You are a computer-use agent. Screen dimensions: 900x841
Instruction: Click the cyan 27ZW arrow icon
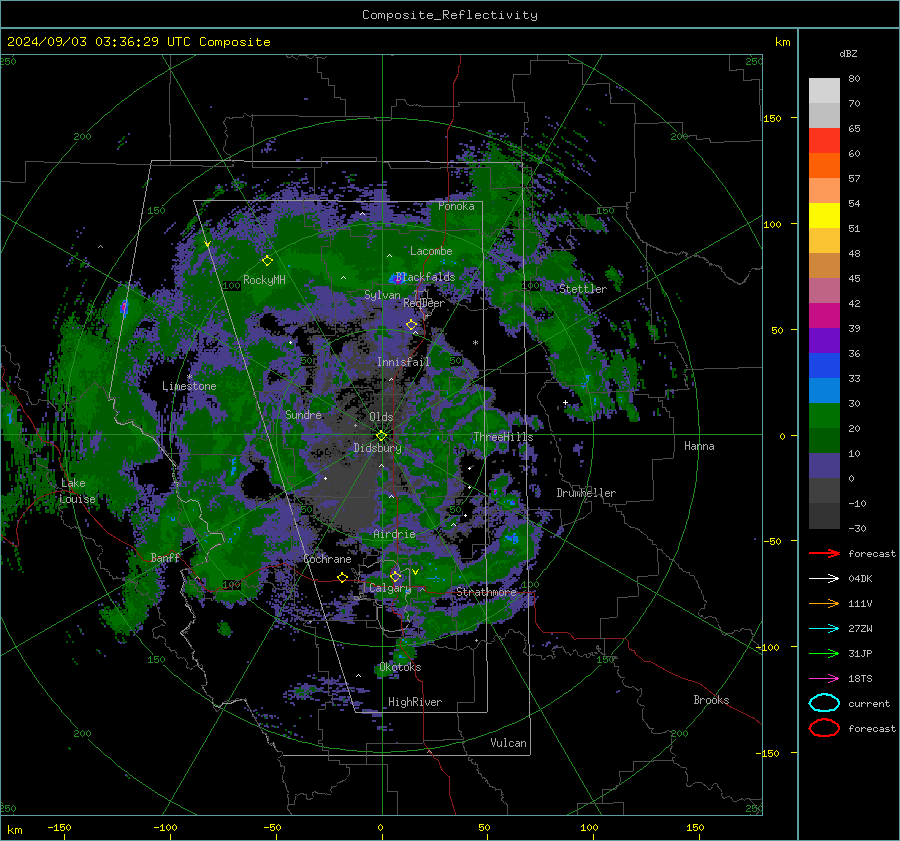[x=824, y=629]
